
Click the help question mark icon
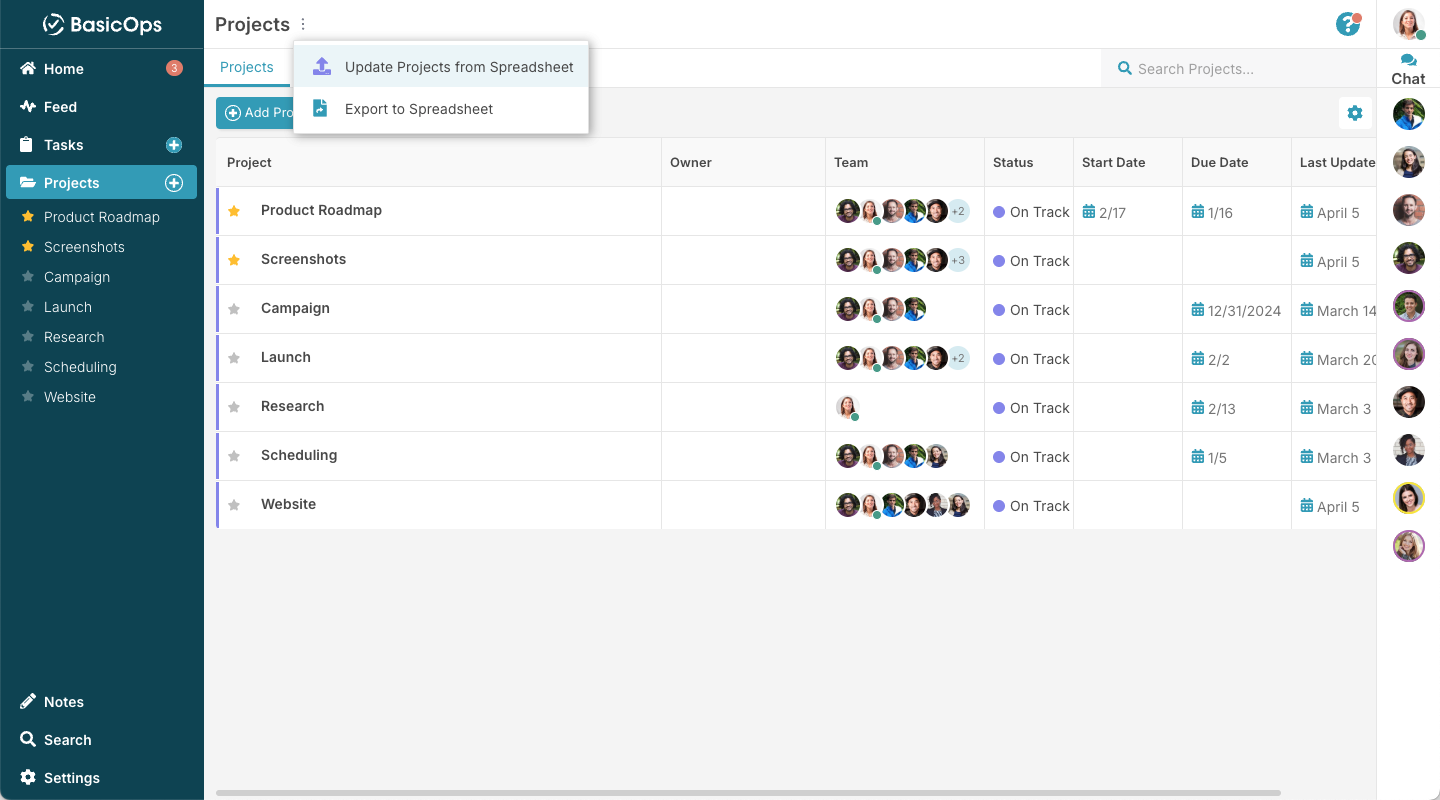click(x=1348, y=24)
